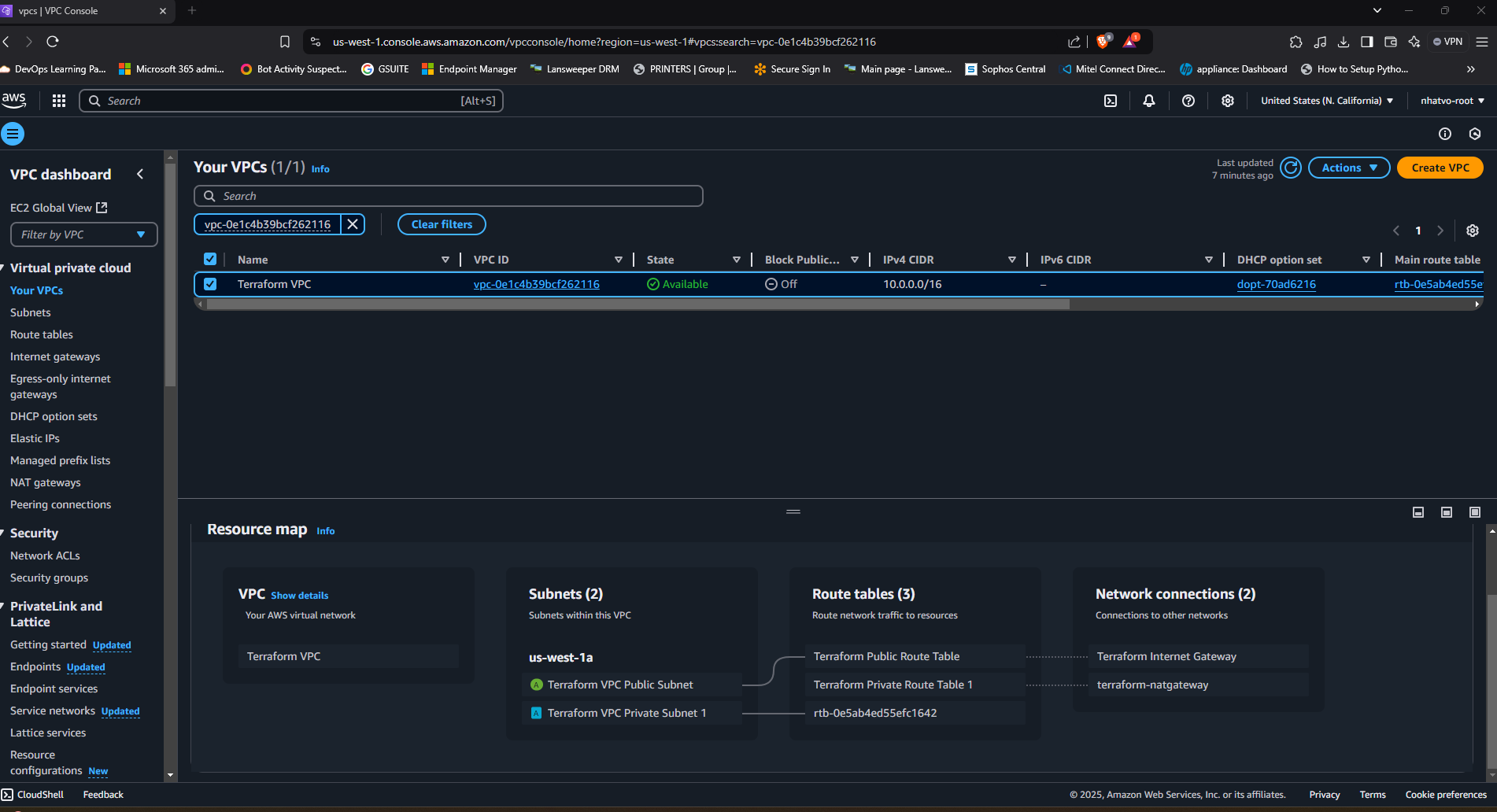Collapse the VPC dashboard sidebar
The width and height of the screenshot is (1497, 812).
[x=140, y=175]
